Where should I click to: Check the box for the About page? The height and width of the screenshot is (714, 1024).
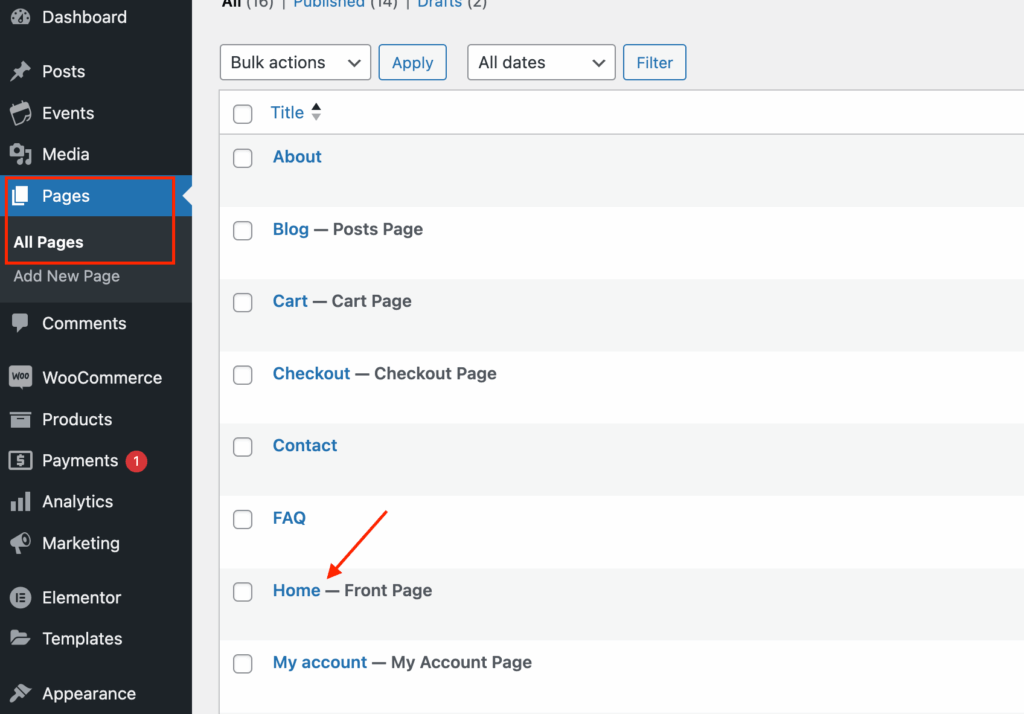242,158
